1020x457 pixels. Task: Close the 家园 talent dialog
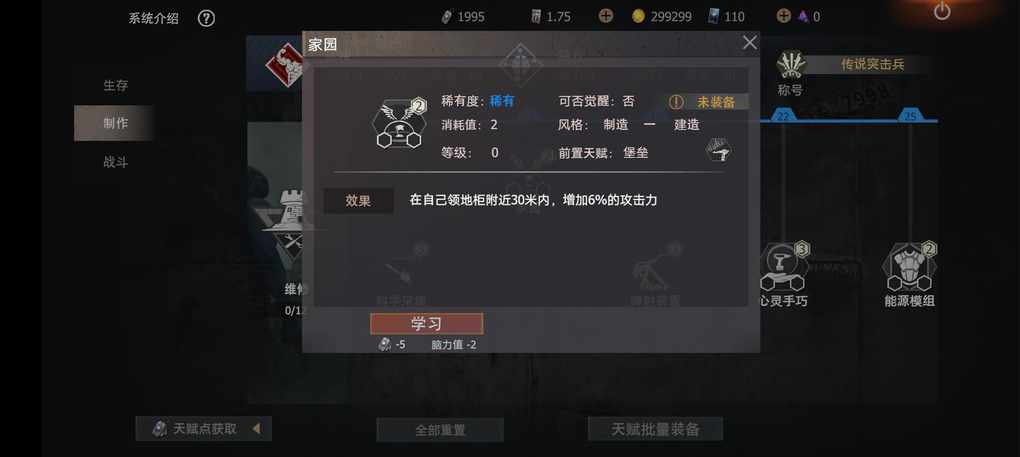coord(749,43)
